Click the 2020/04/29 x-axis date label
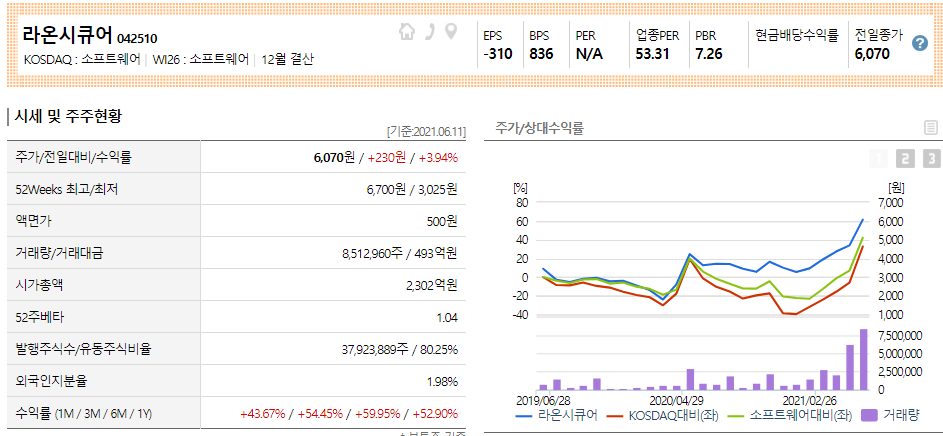The image size is (943, 436). click(678, 399)
